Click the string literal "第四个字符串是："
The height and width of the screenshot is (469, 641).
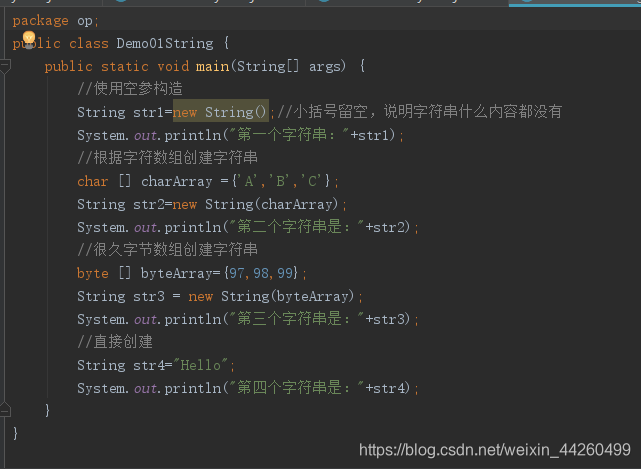pos(296,388)
